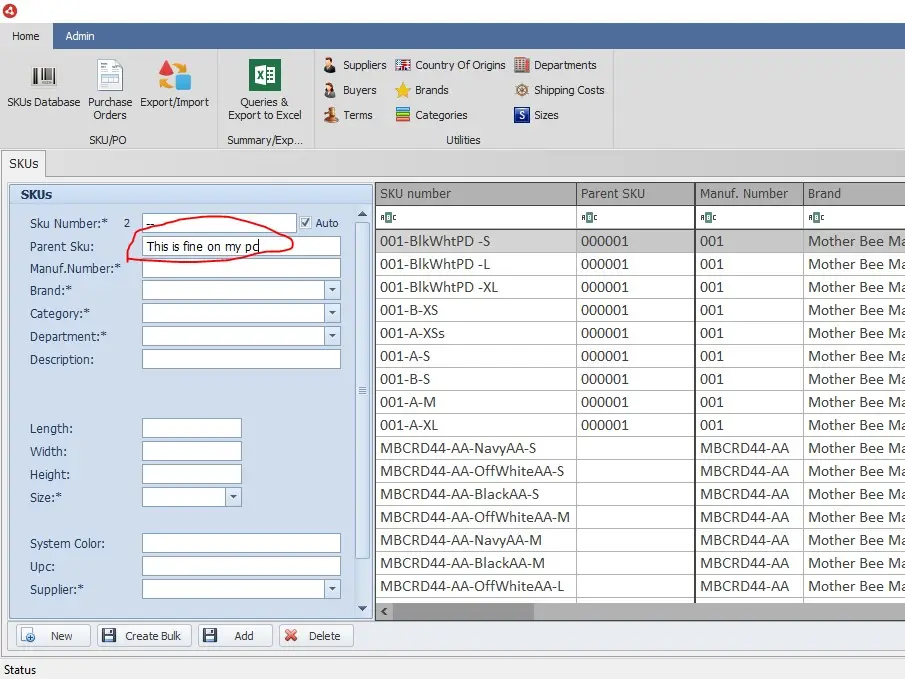This screenshot has width=905, height=679.
Task: Switch to the Home ribbon tab
Action: (x=26, y=36)
